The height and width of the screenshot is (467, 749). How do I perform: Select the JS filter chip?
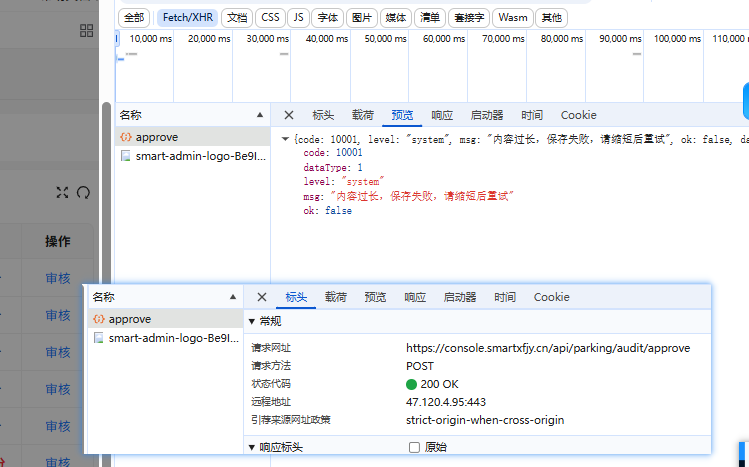pyautogui.click(x=299, y=18)
